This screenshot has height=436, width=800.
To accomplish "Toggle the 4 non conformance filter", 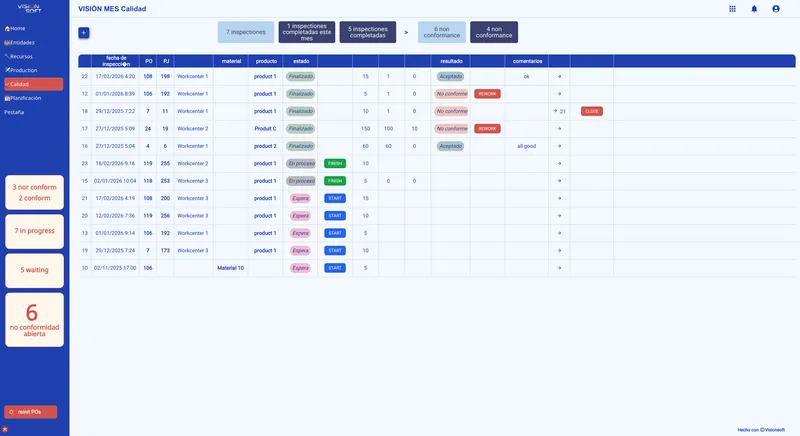I will [494, 32].
